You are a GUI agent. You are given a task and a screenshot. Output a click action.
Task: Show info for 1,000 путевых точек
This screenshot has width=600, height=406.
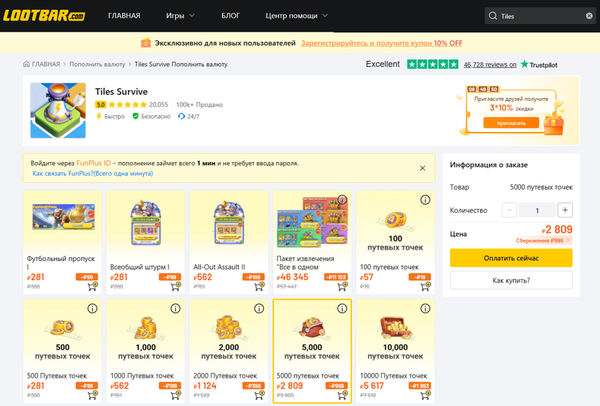click(x=176, y=308)
